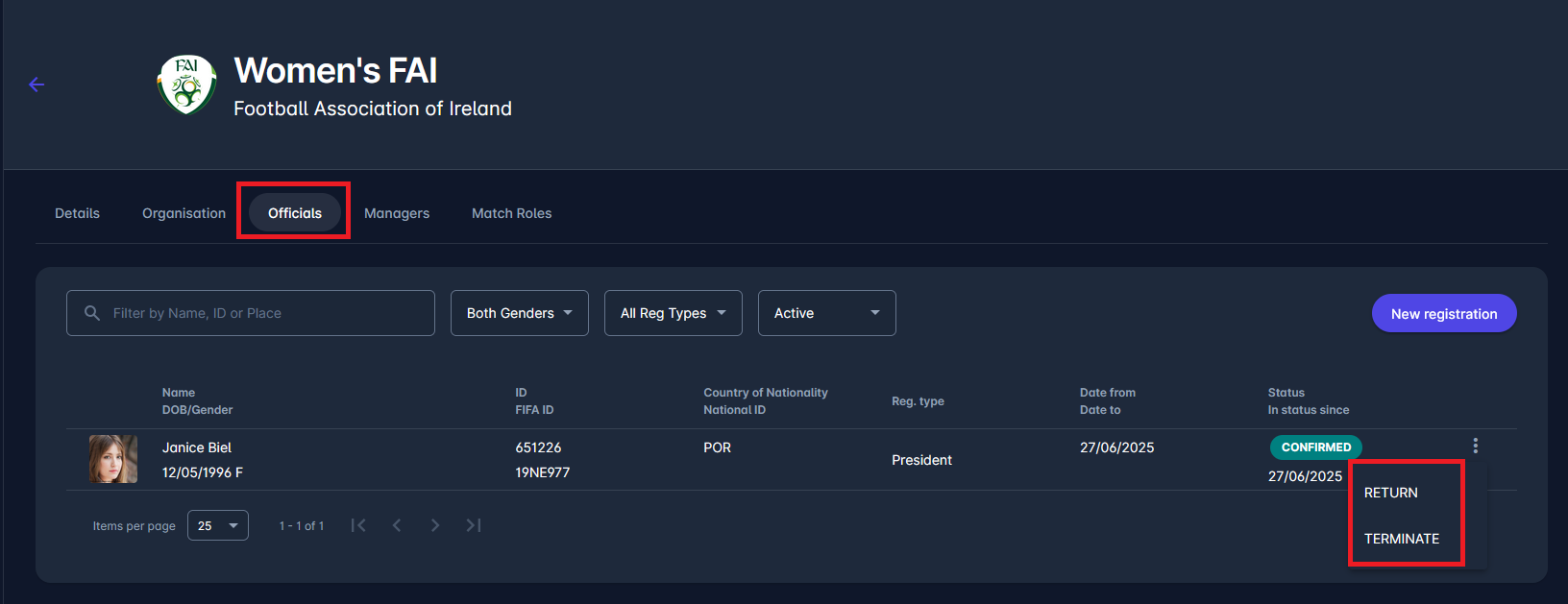Click the search magnifier icon
Viewport: 1568px width, 604px height.
click(92, 313)
